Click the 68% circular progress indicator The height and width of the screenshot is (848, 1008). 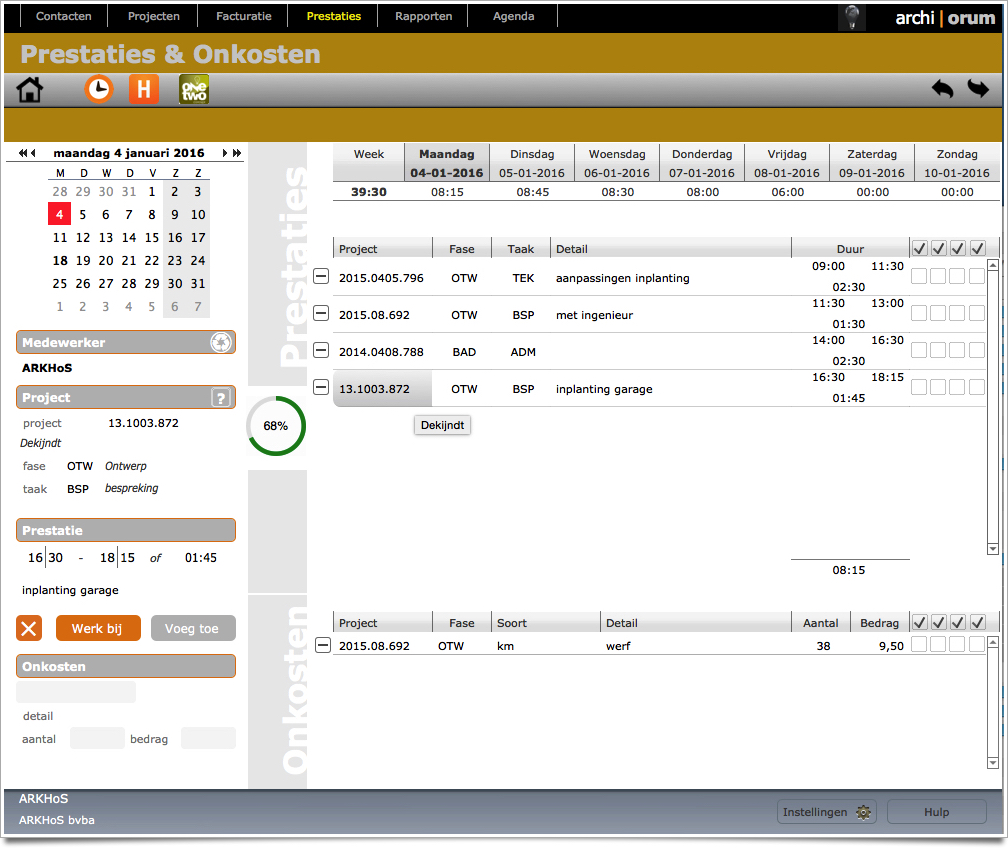276,426
